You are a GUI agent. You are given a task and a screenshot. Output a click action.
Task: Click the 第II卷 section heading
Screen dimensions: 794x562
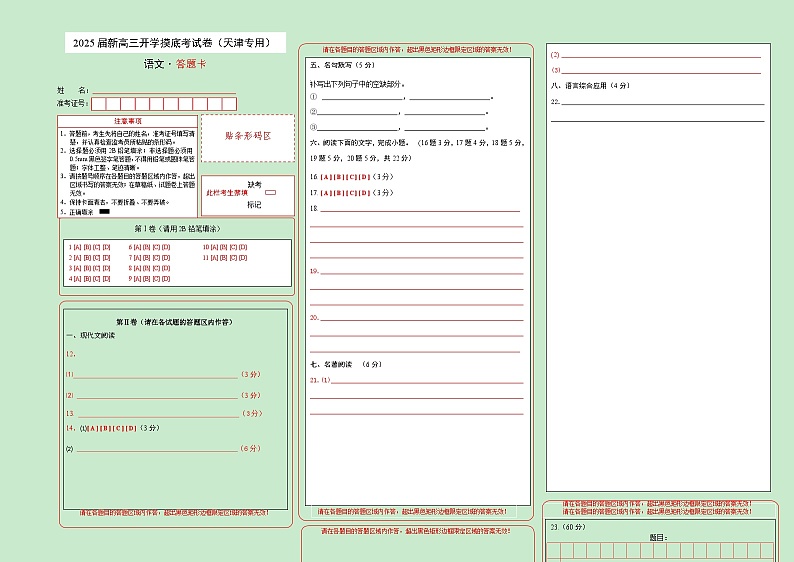click(174, 322)
